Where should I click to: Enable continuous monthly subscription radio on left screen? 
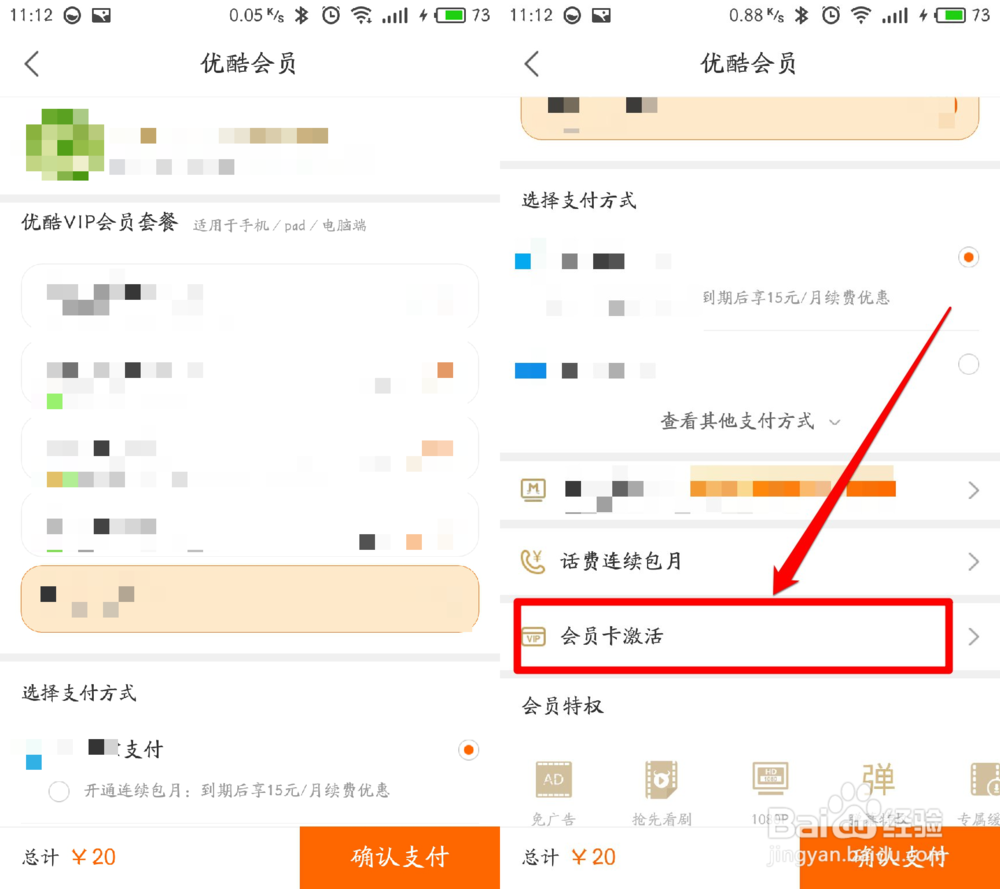pyautogui.click(x=59, y=791)
